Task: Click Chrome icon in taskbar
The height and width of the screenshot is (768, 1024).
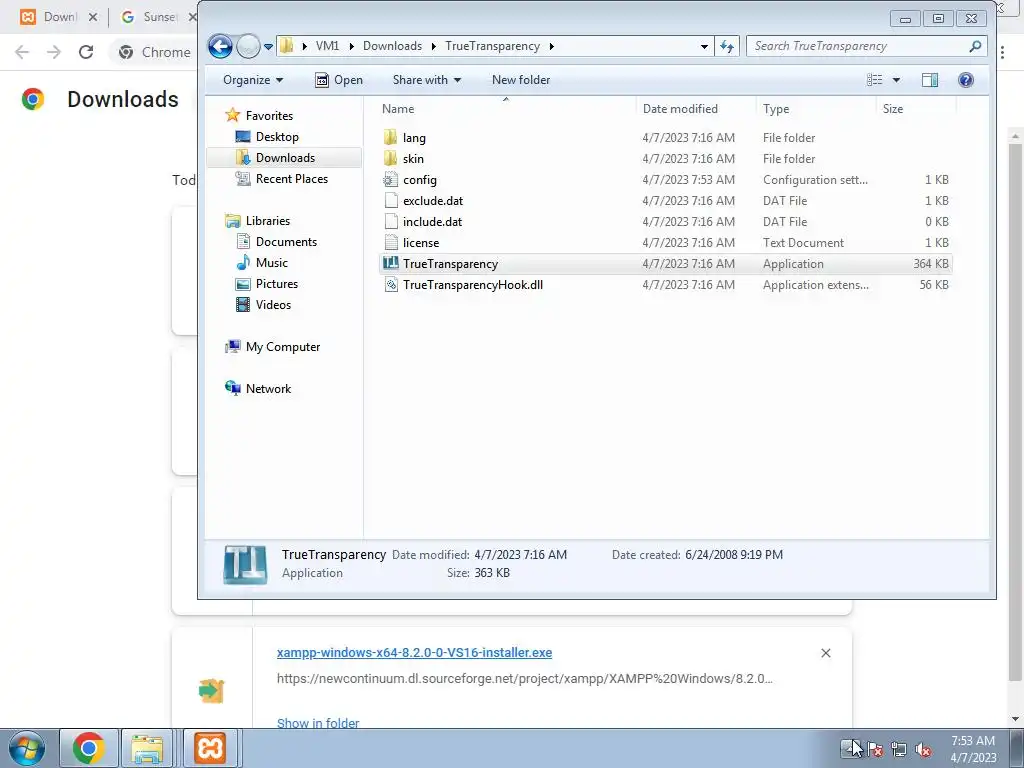Action: click(89, 748)
